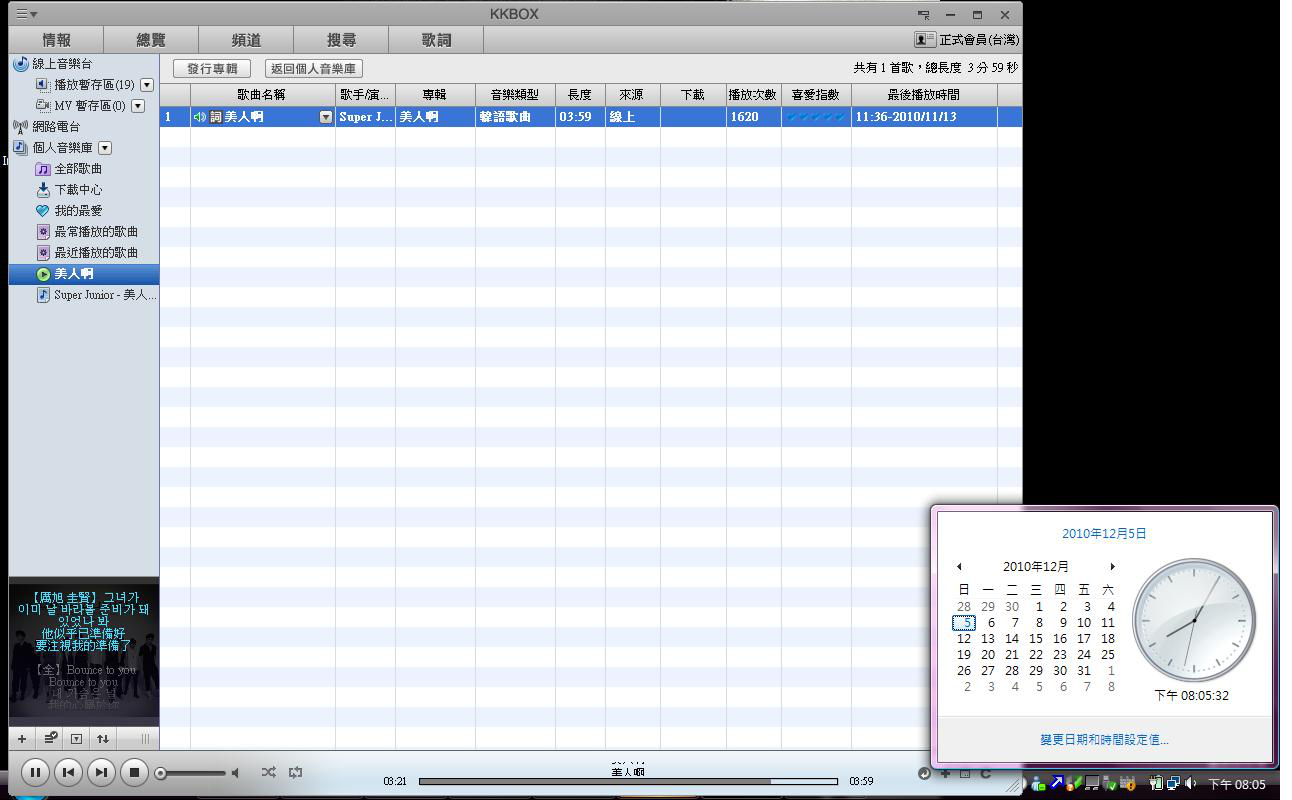Select day 25 in the calendar
Image resolution: width=1292 pixels, height=800 pixels.
click(1108, 655)
